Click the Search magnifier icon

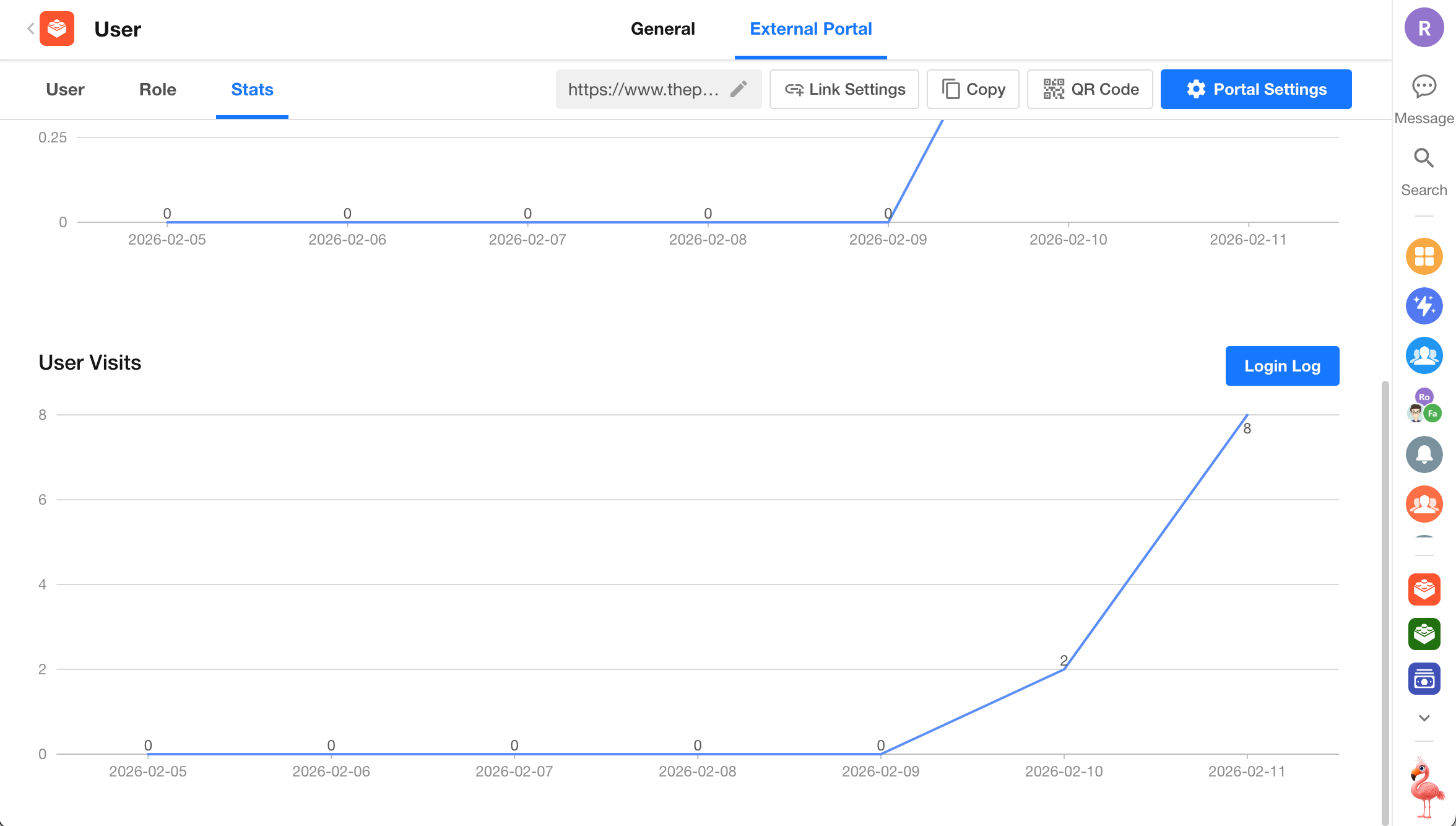[1424, 159]
